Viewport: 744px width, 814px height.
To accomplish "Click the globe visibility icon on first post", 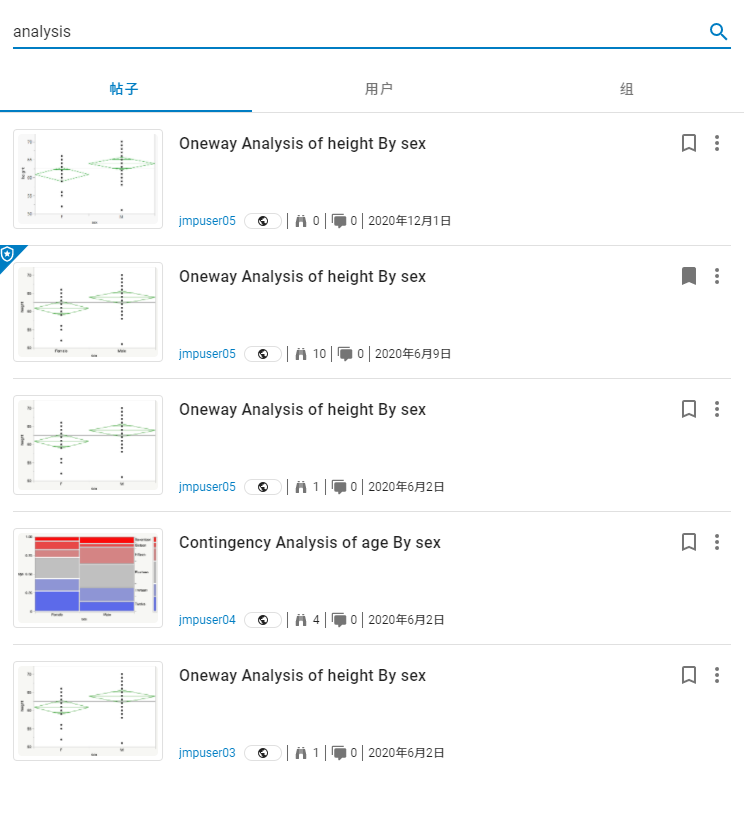I will pos(263,221).
